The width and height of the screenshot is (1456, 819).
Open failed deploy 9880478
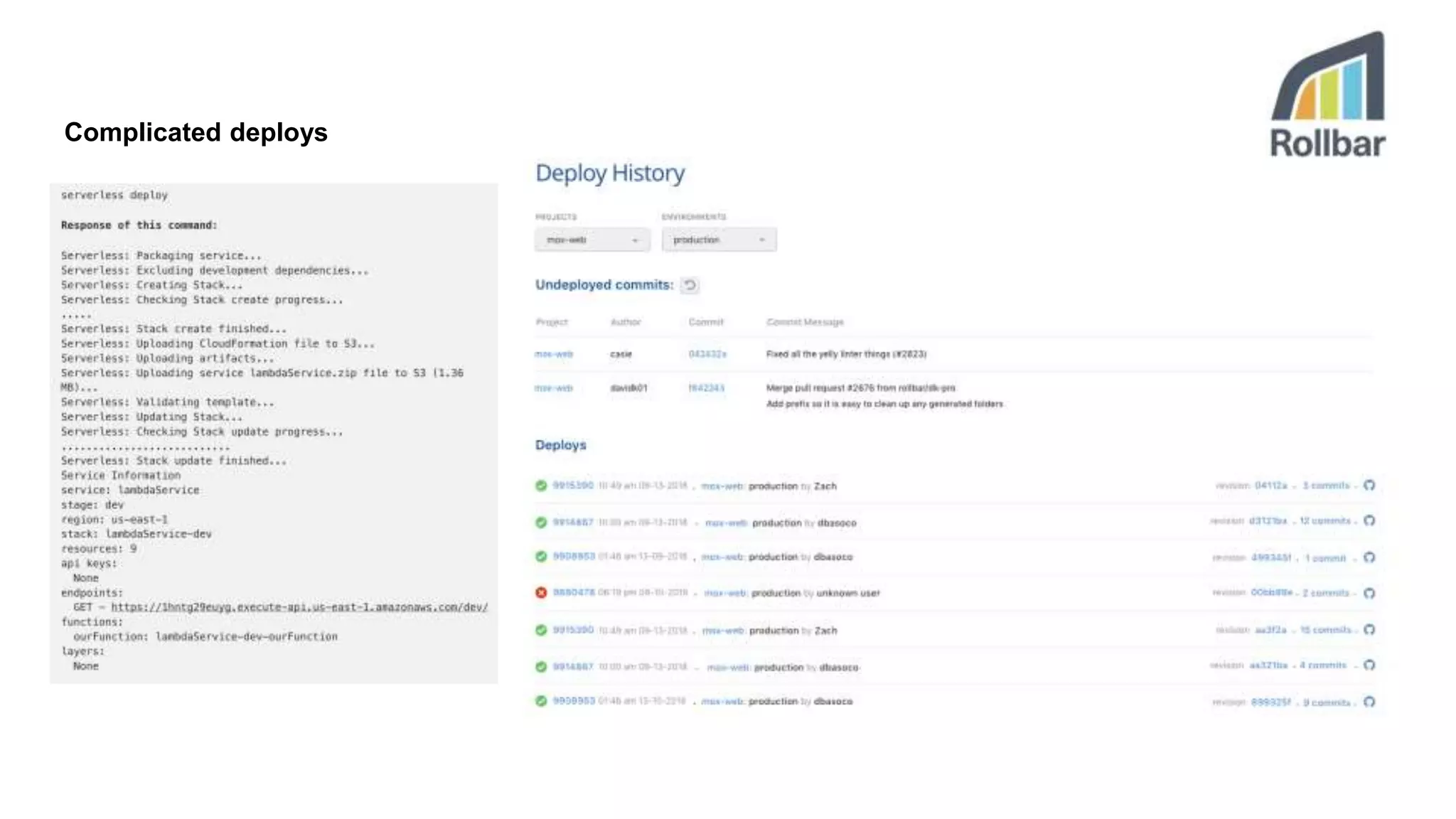(x=573, y=593)
